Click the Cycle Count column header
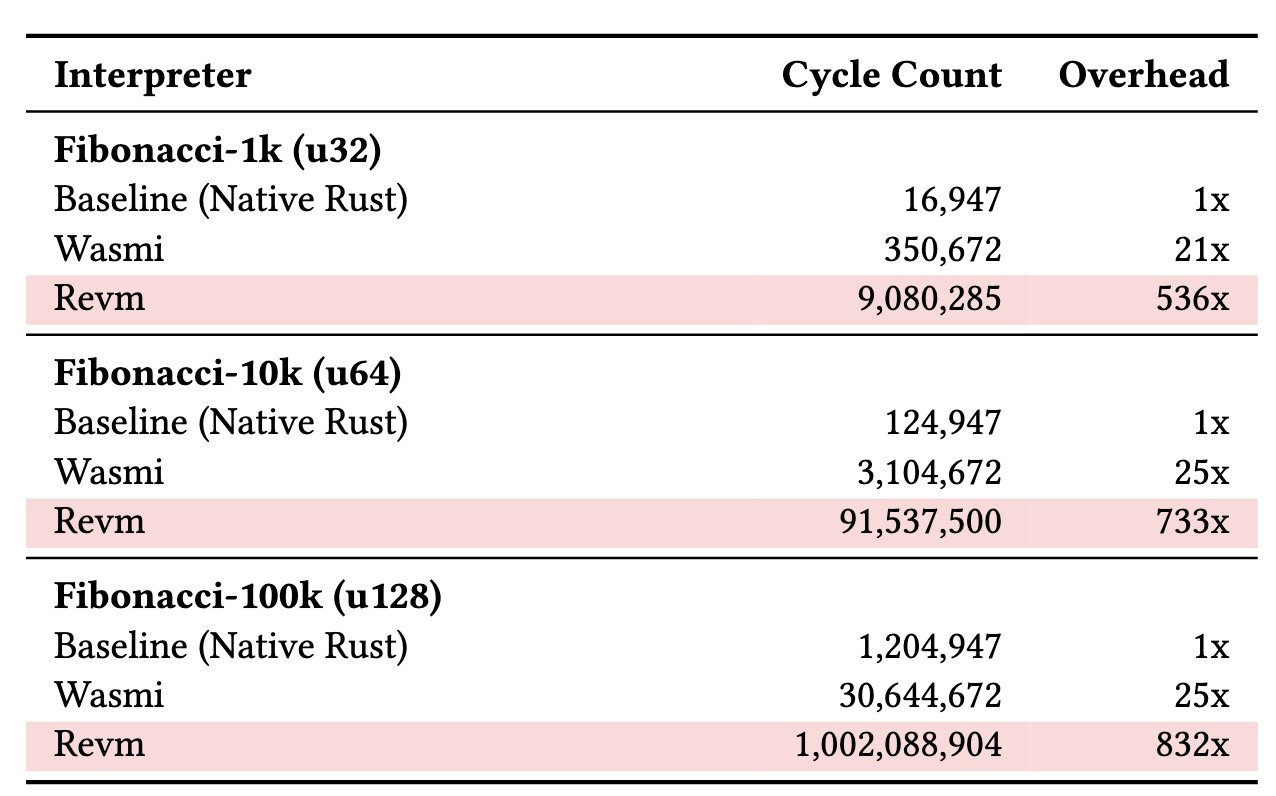 [892, 75]
